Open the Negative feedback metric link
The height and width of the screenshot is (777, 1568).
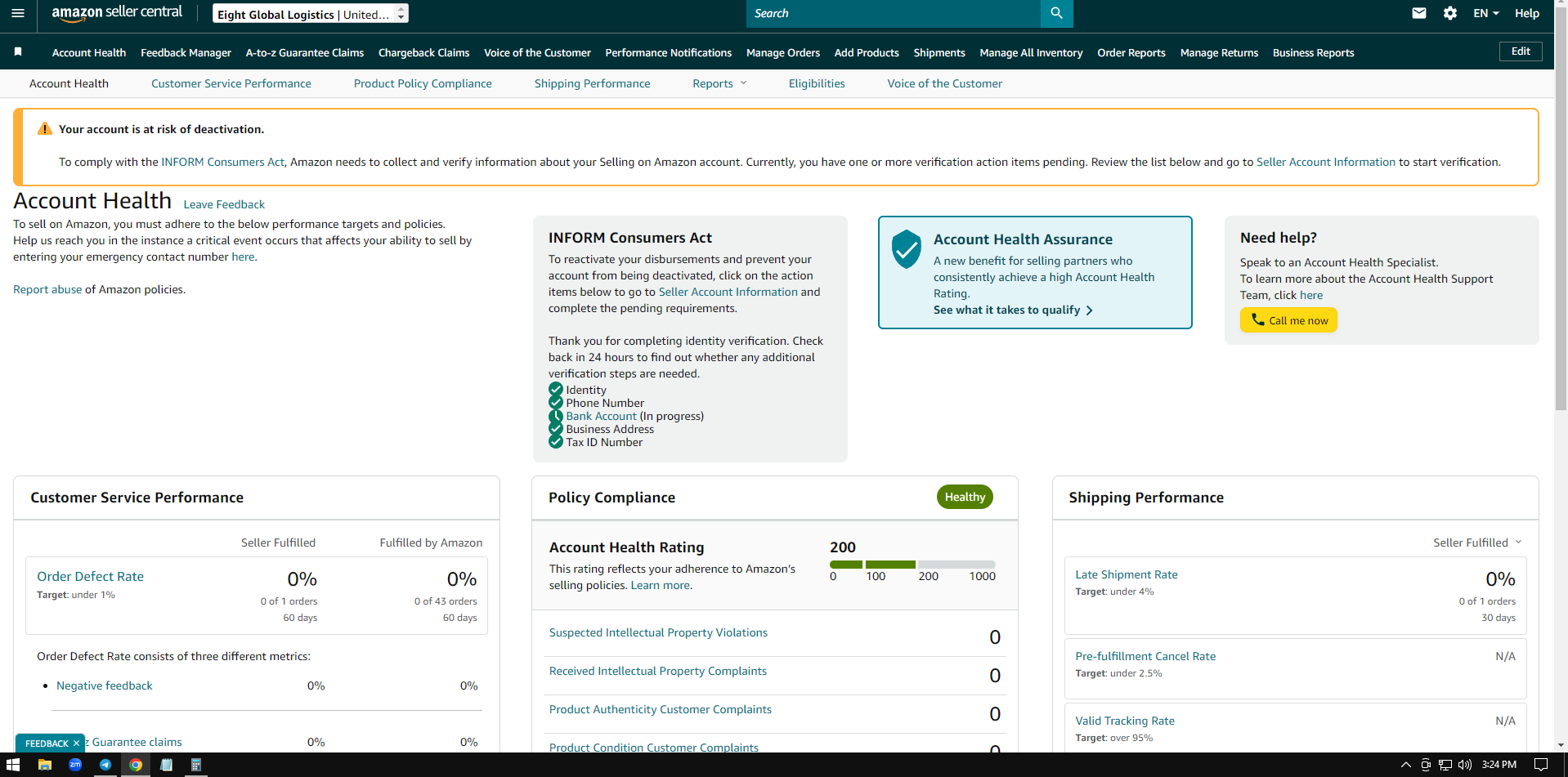coord(105,685)
